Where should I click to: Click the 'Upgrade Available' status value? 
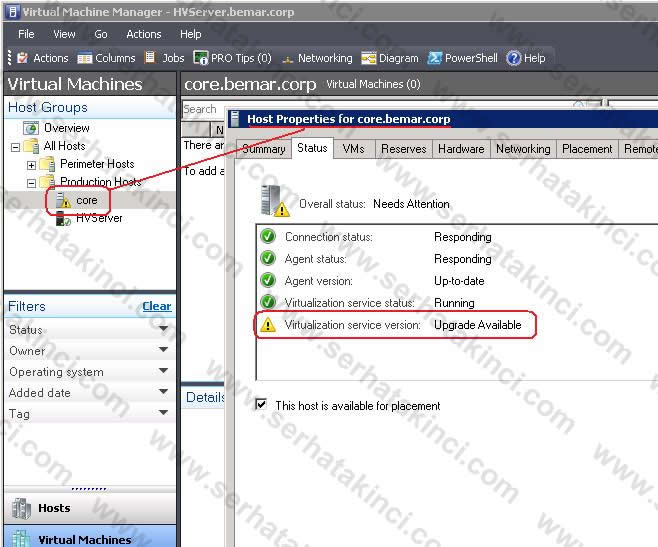tap(478, 325)
